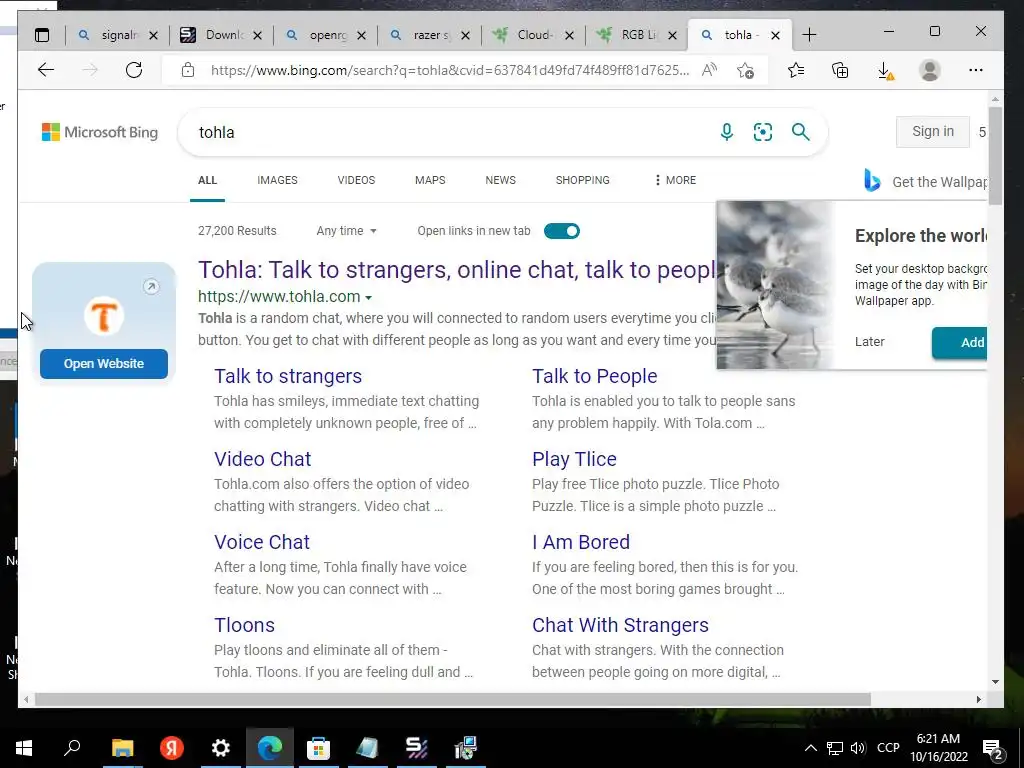
Task: Select the VIDEOS search category
Action: (x=356, y=180)
